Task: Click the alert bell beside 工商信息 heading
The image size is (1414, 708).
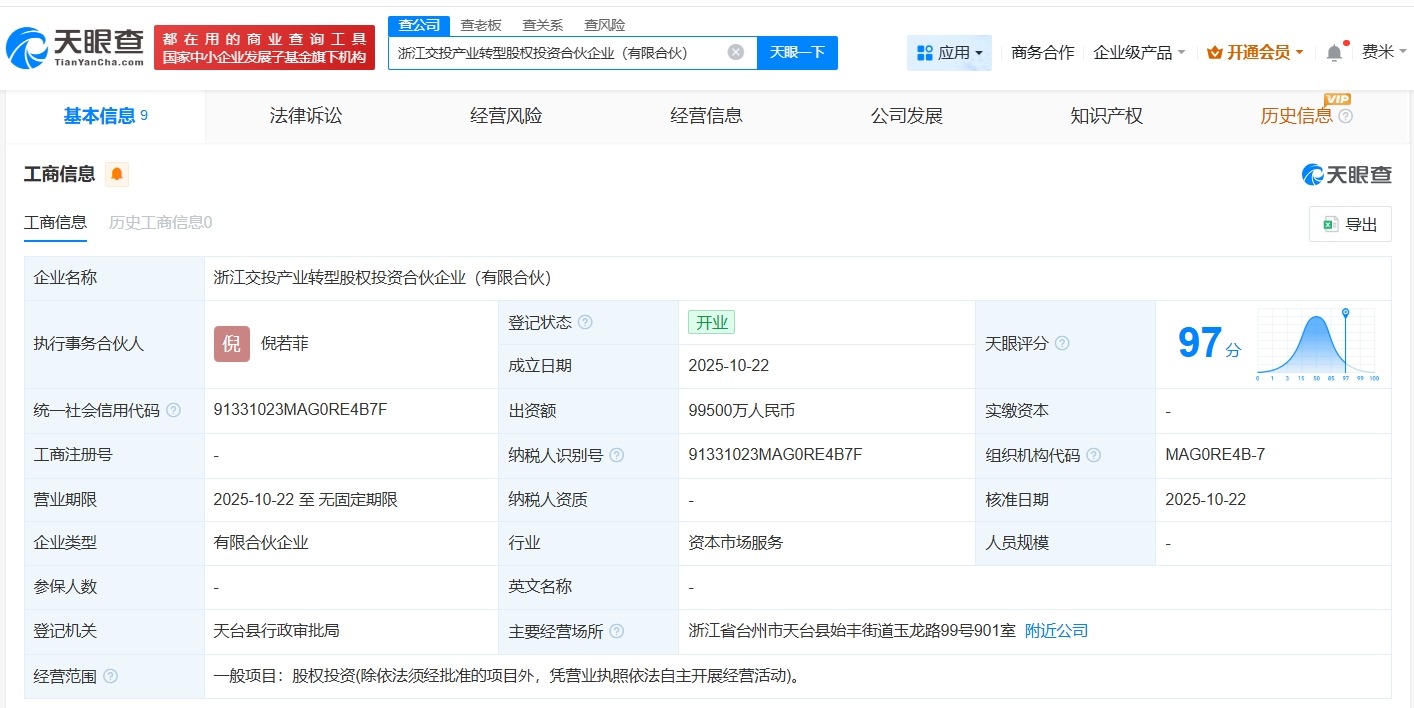Action: coord(116,173)
